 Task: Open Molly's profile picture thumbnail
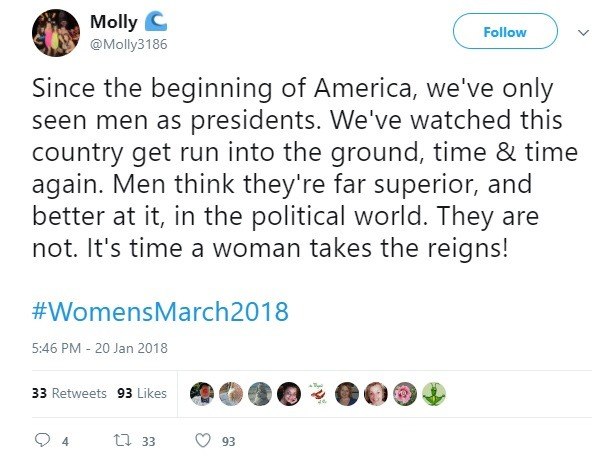(x=56, y=32)
